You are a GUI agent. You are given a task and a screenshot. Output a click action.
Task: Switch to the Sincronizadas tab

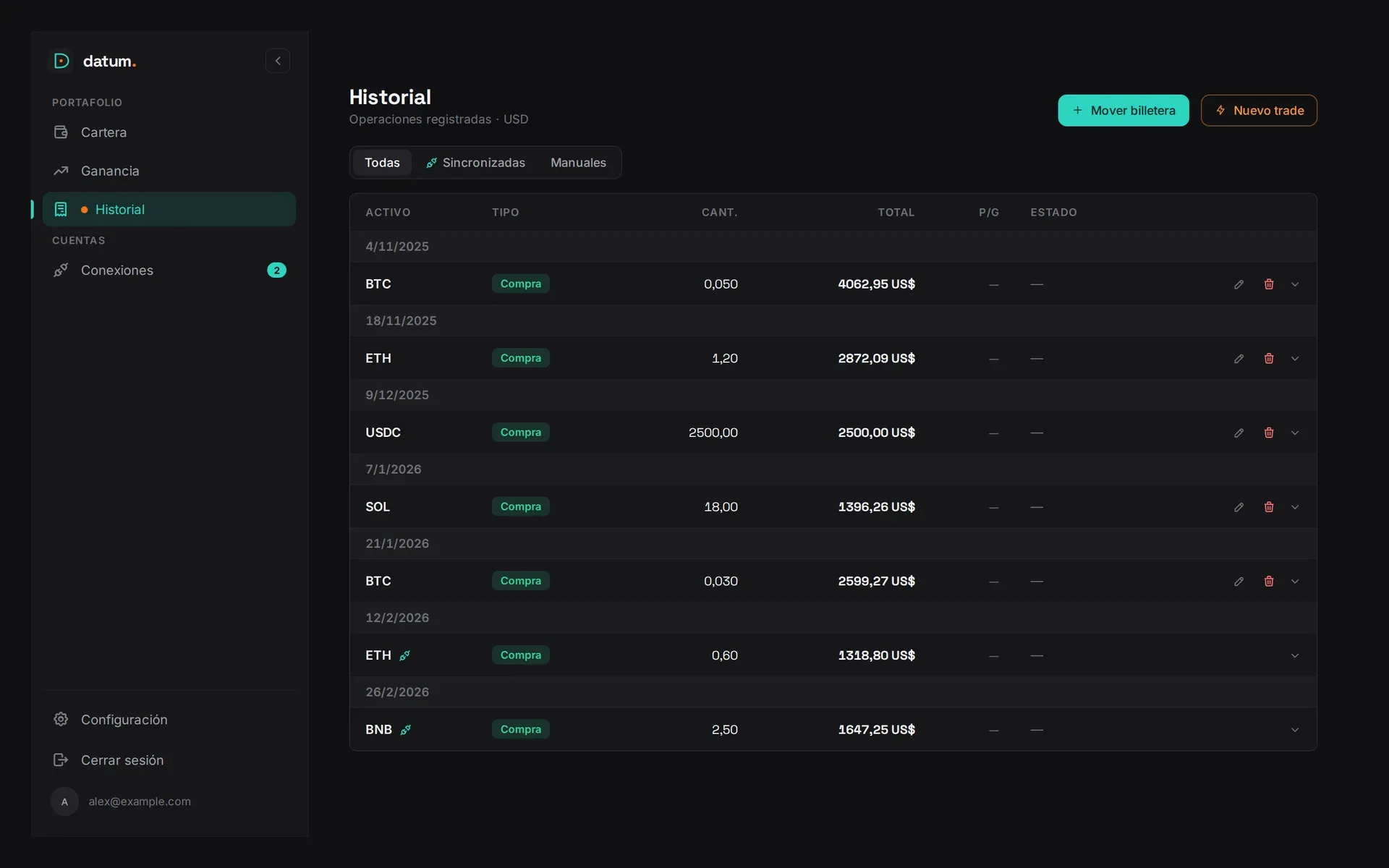coord(476,163)
